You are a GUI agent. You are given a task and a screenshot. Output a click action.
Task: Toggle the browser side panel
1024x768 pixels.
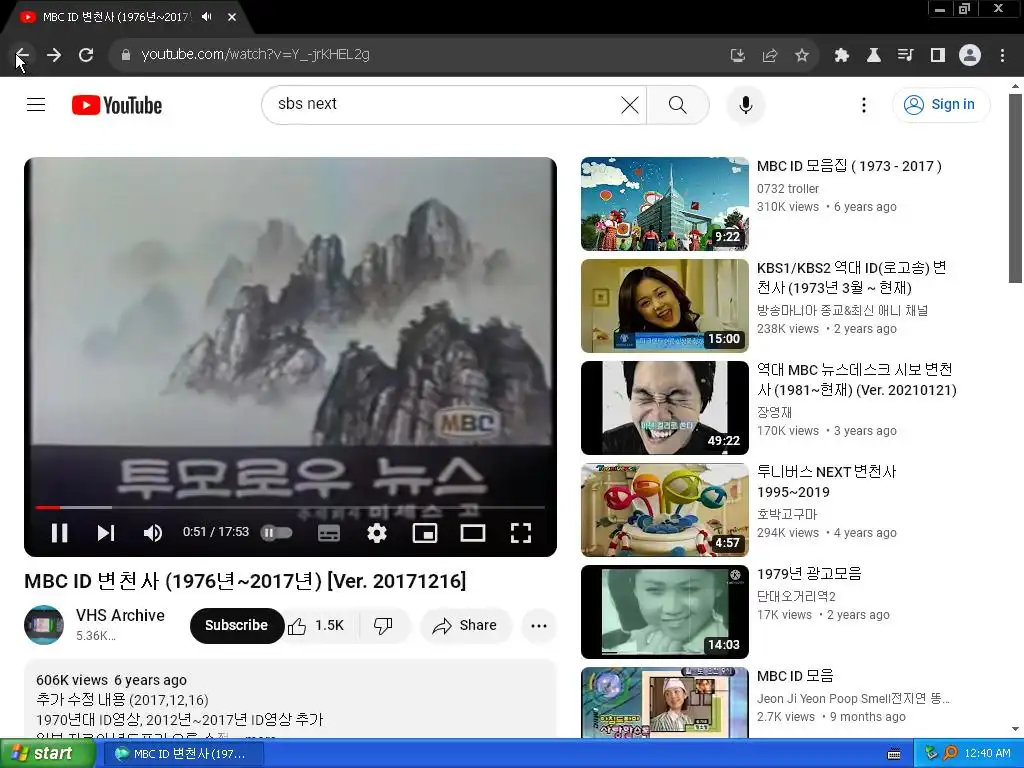point(938,56)
